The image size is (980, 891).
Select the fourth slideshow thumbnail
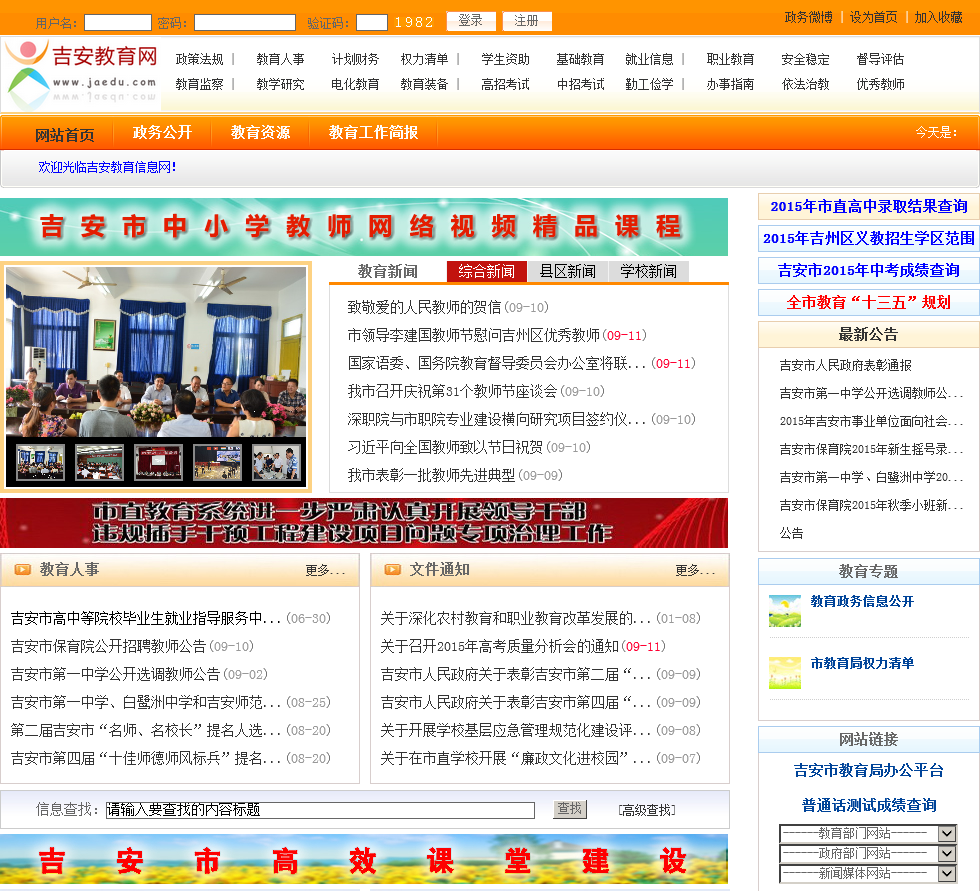pyautogui.click(x=217, y=462)
